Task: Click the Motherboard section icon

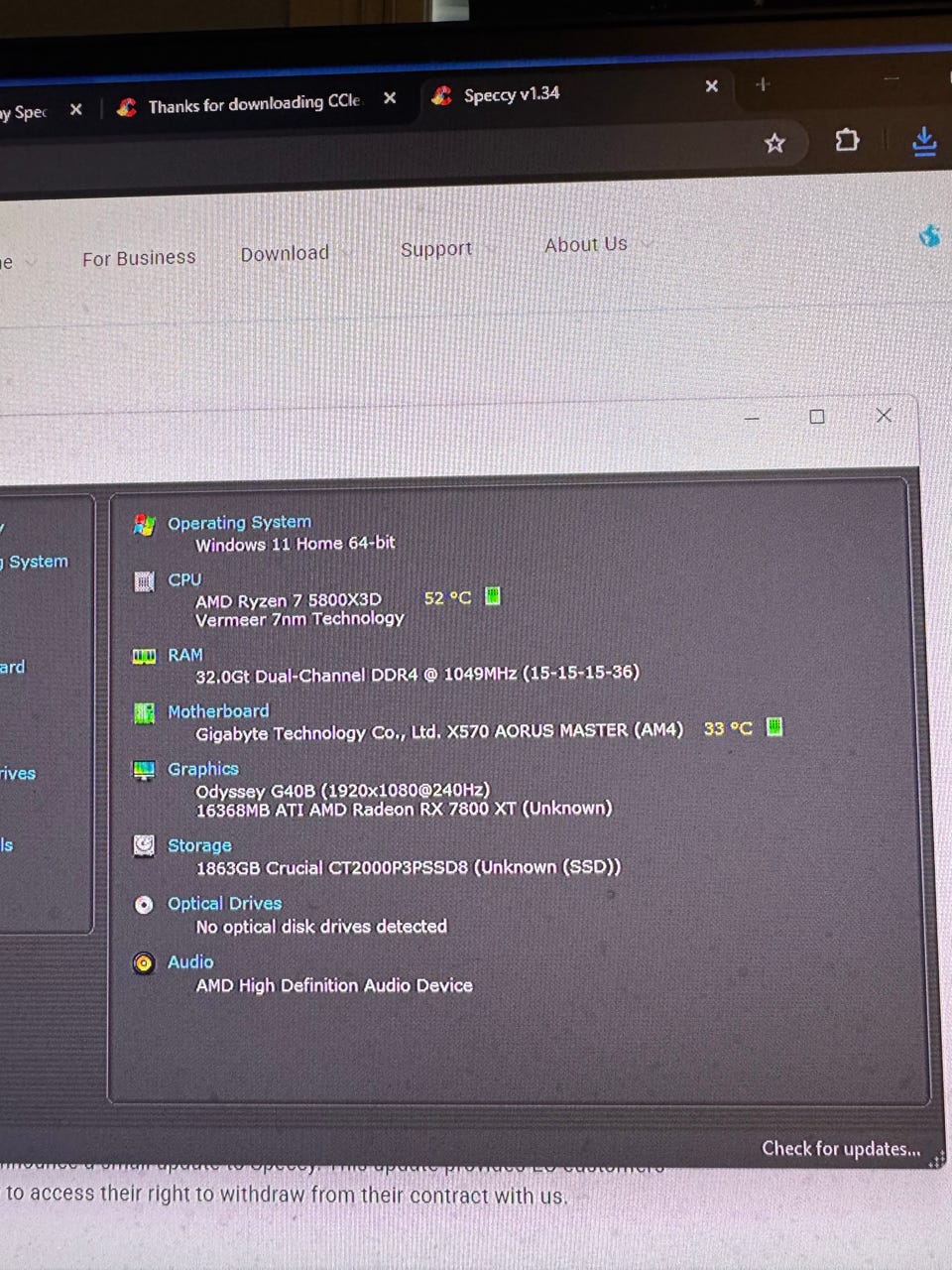Action: click(144, 712)
